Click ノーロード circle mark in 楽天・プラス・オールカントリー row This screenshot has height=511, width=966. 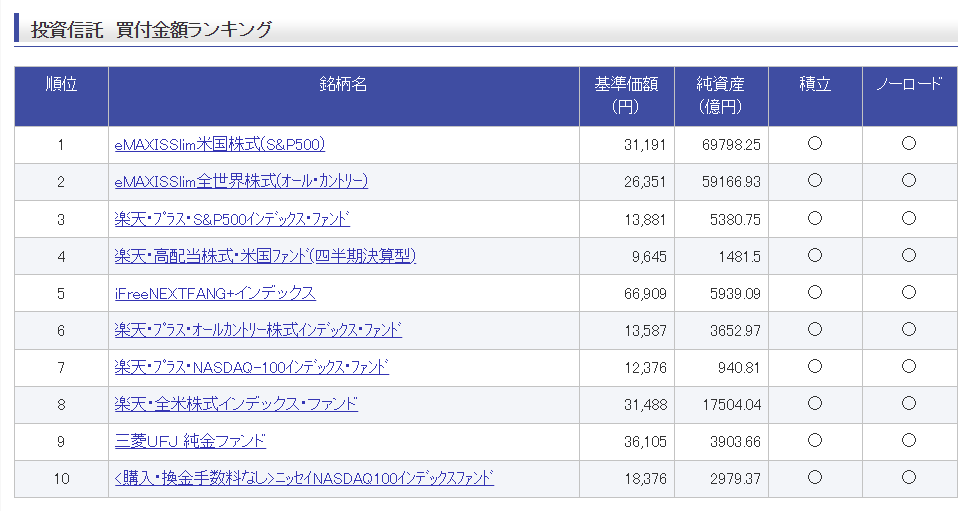[909, 329]
